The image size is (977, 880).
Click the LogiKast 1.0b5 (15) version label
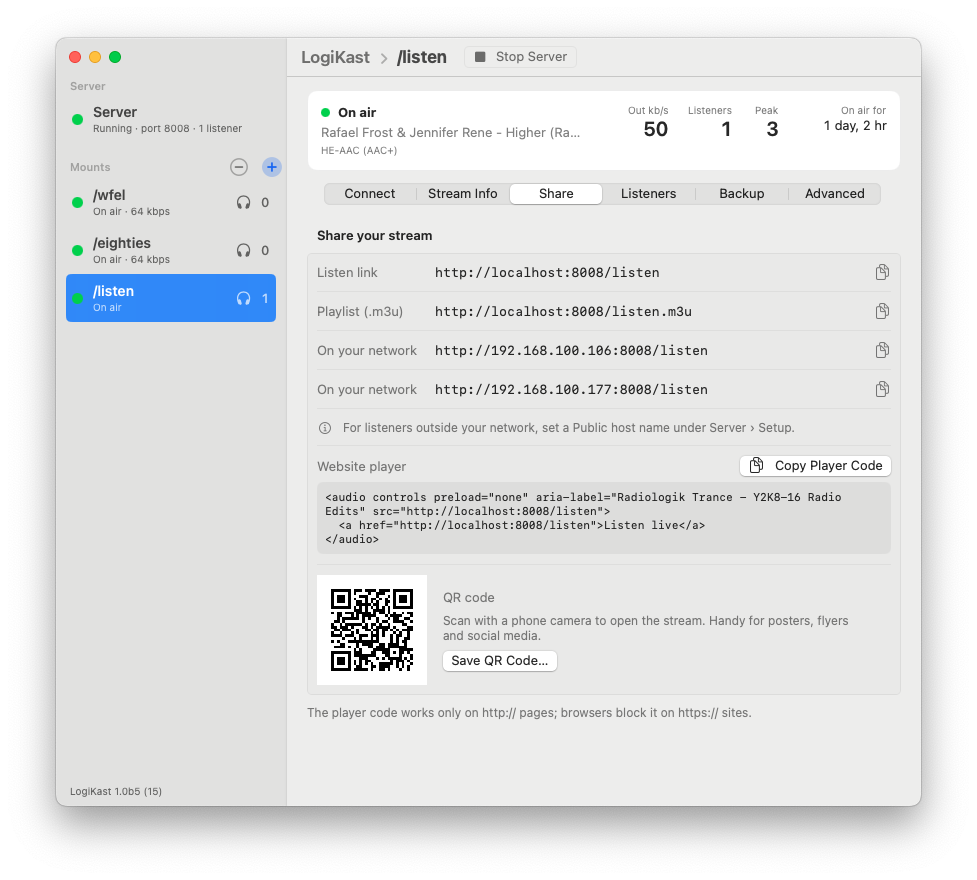(116, 792)
